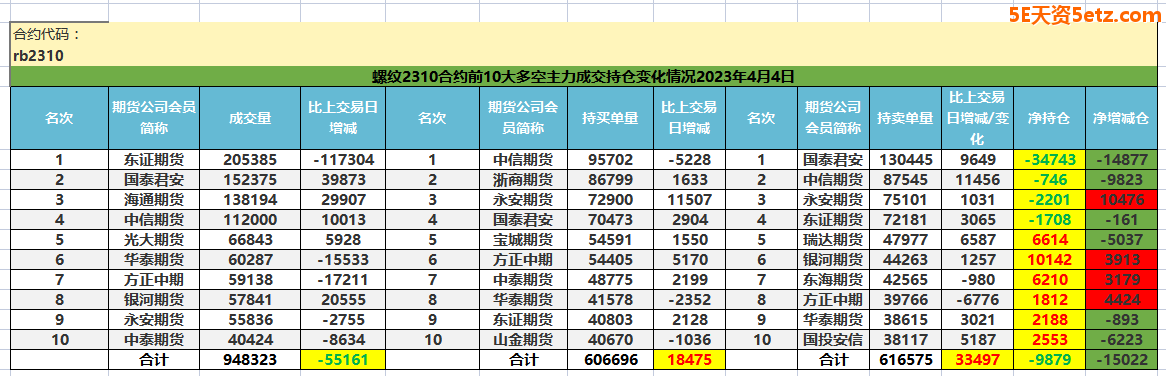1166x376 pixels.
Task: Select the cell with 138194
Action: [x=250, y=200]
